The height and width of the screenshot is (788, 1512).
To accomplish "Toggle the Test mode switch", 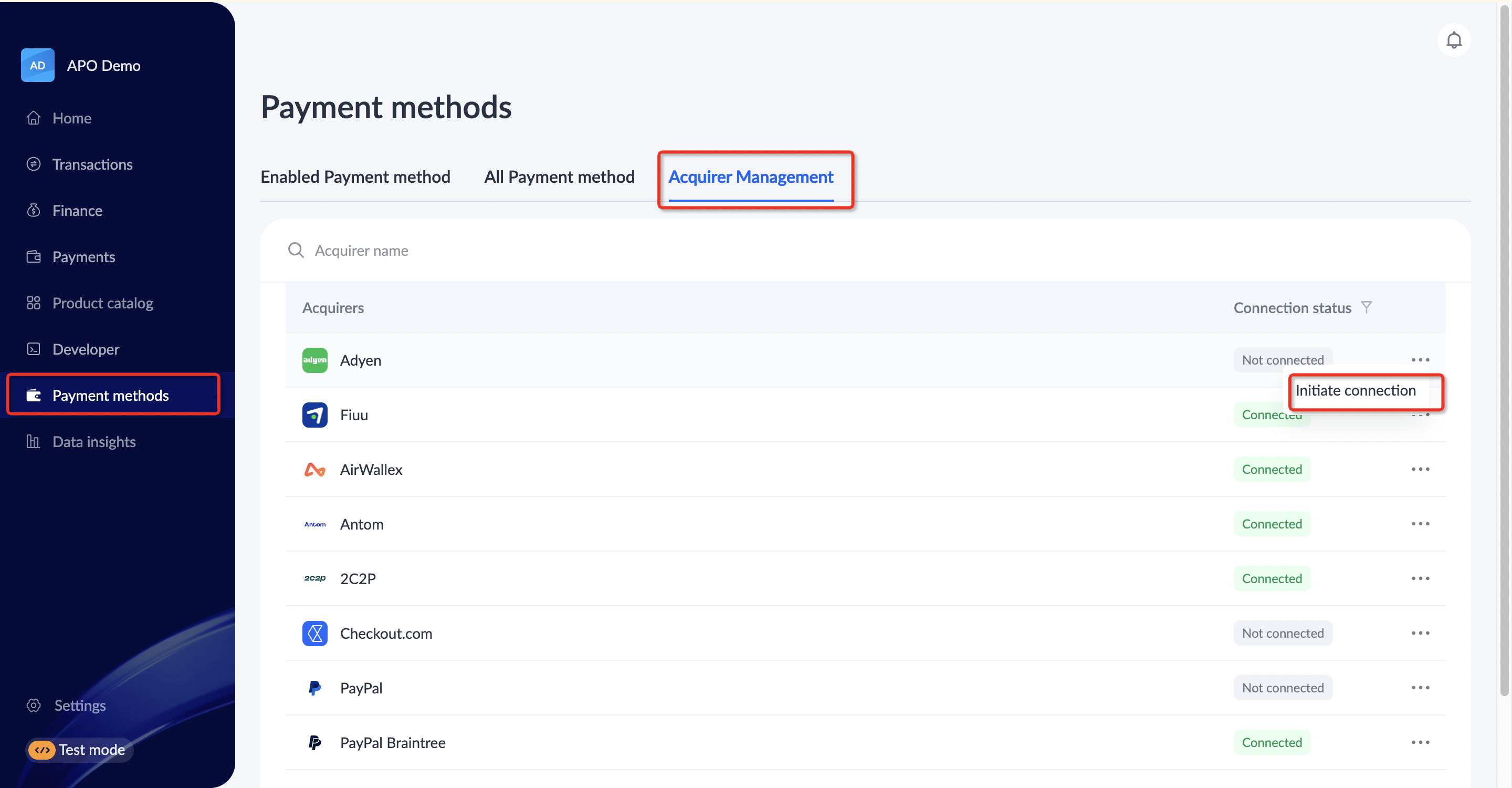I will (x=41, y=749).
